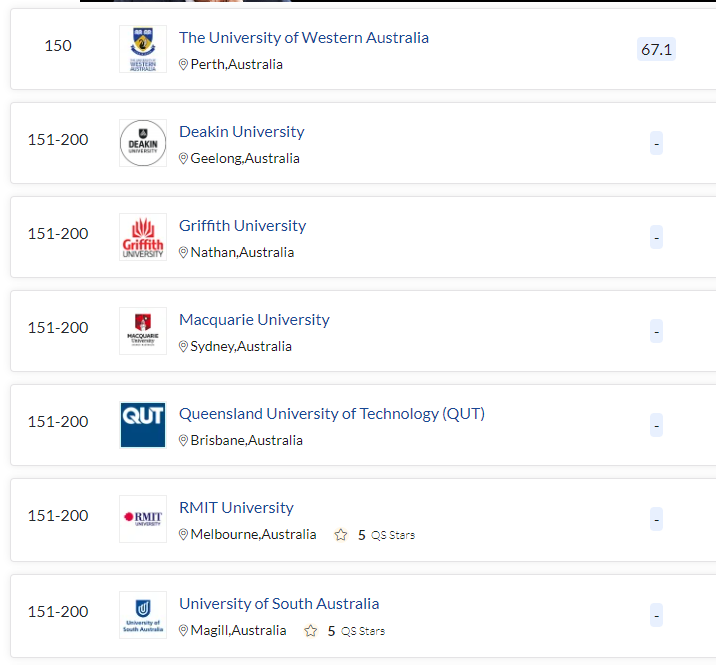Click the location pin beside Sydney,Australia
Screen dimensions: 716x665
pyautogui.click(x=183, y=347)
